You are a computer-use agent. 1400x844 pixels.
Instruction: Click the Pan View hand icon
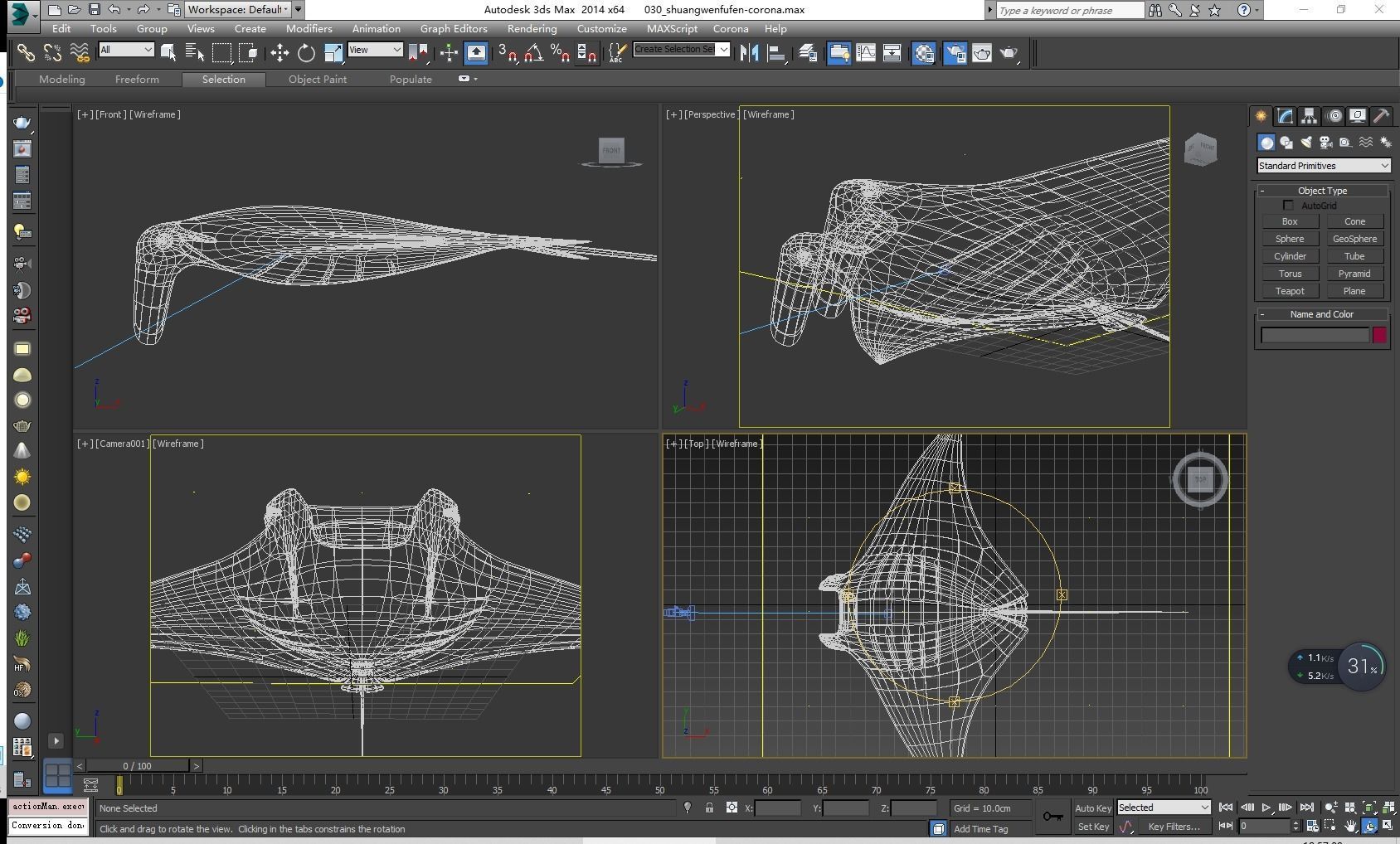(1350, 826)
